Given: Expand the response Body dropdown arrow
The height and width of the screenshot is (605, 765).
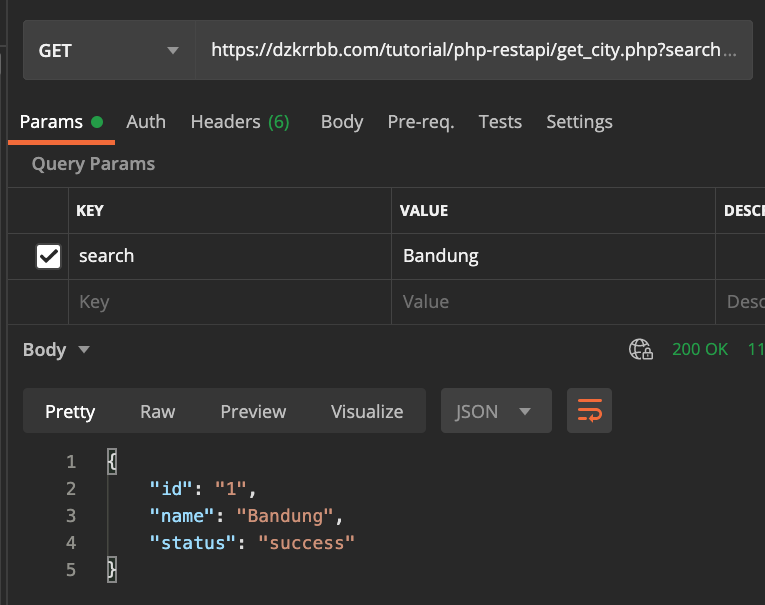Looking at the screenshot, I should coord(84,350).
